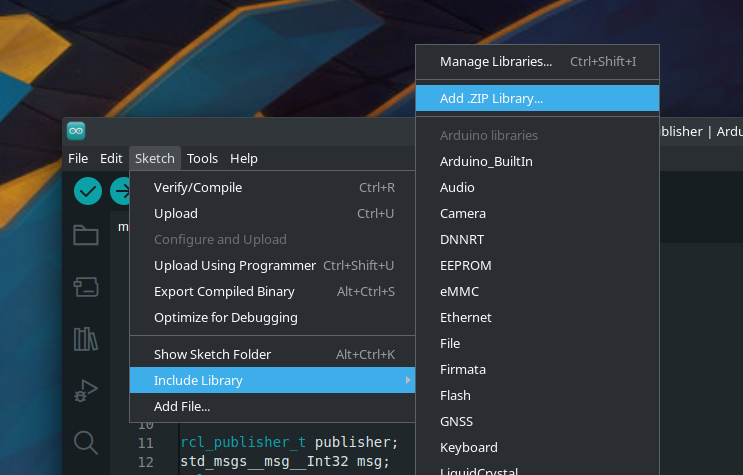Screen dimensions: 743x475
Task: Include the Camera library
Action: [x=537, y=214]
